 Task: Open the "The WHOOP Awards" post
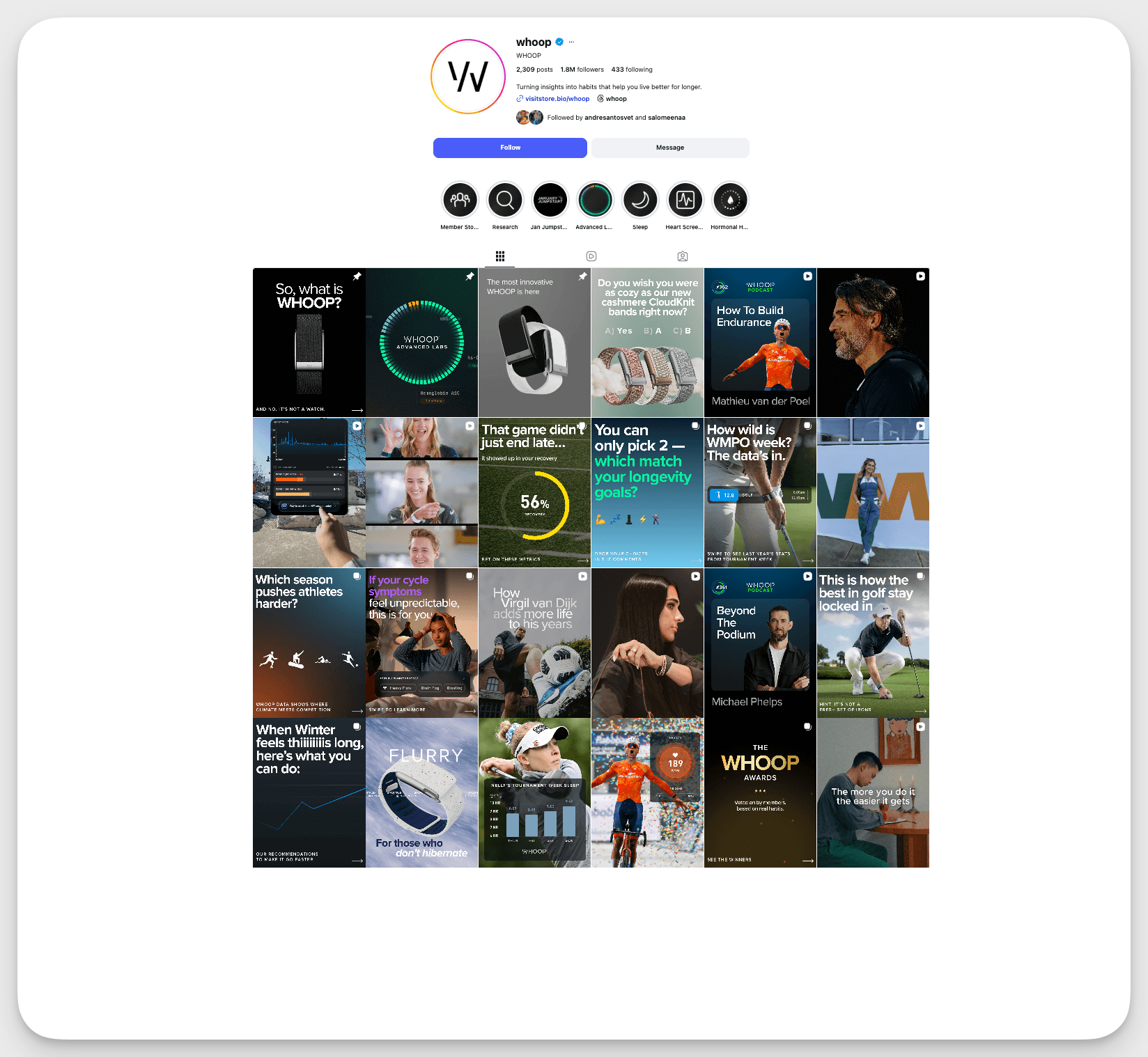[x=760, y=793]
